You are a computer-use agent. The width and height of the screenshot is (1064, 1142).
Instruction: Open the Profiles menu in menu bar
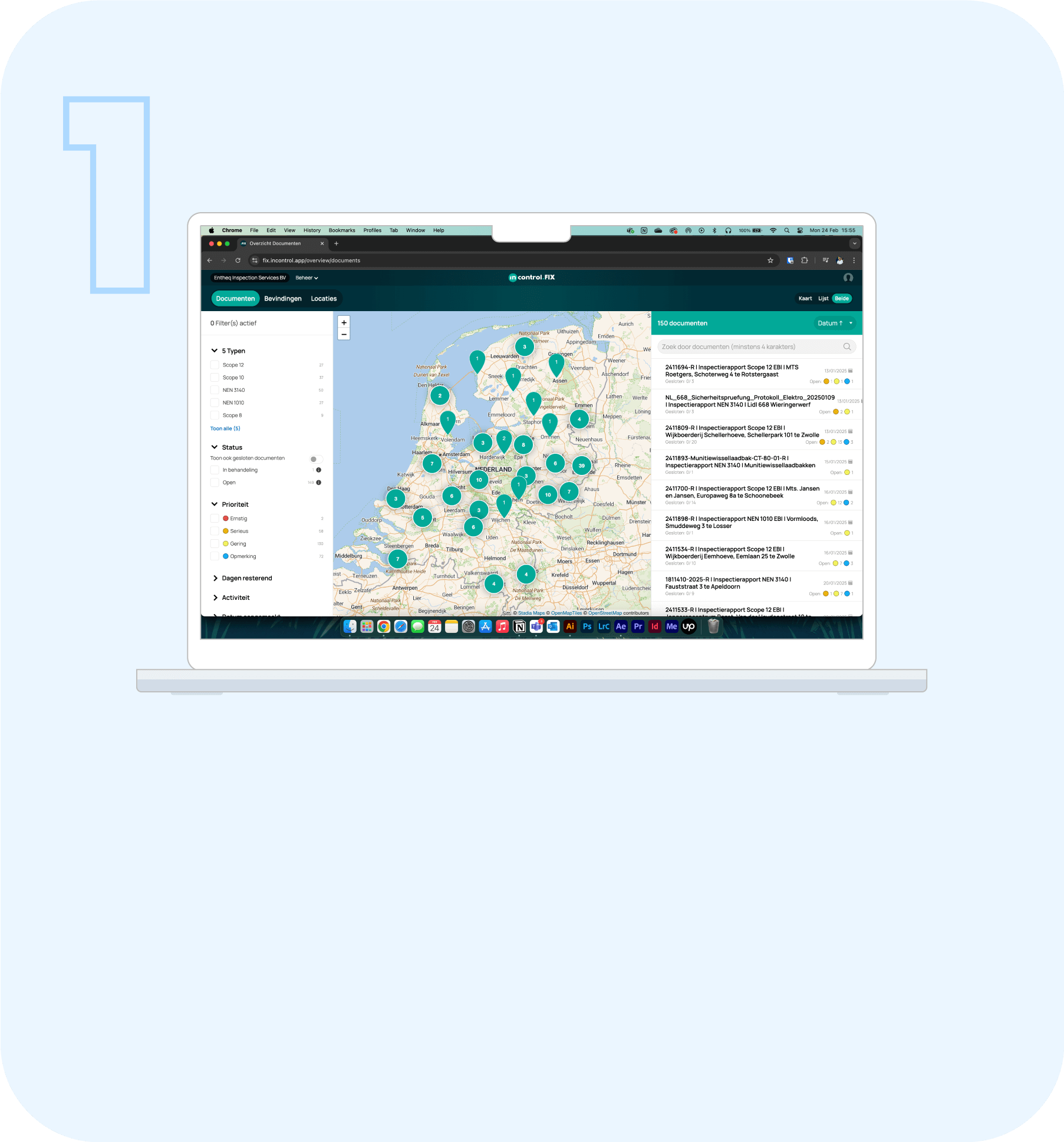[372, 230]
